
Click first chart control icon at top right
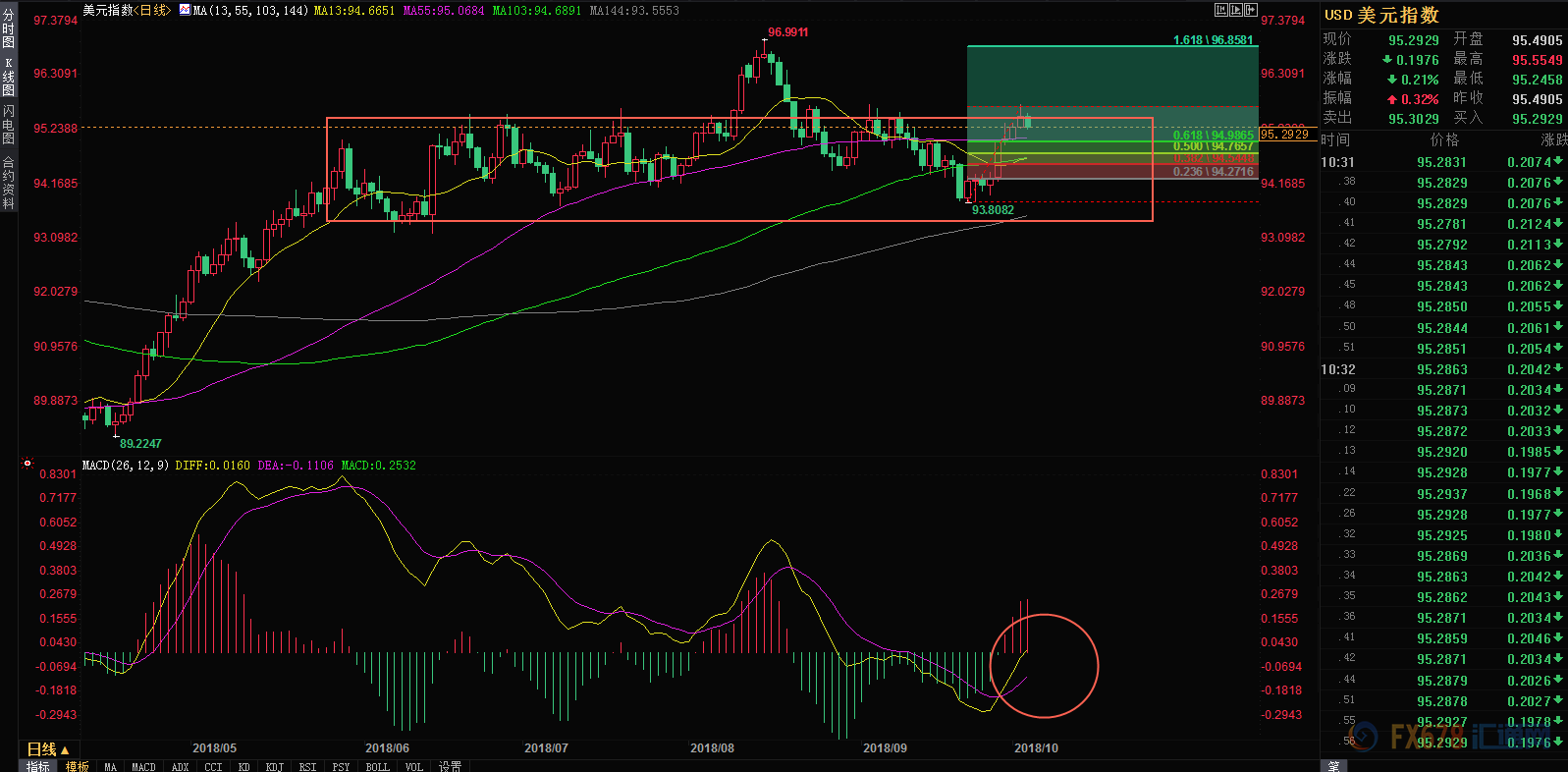click(x=1221, y=10)
